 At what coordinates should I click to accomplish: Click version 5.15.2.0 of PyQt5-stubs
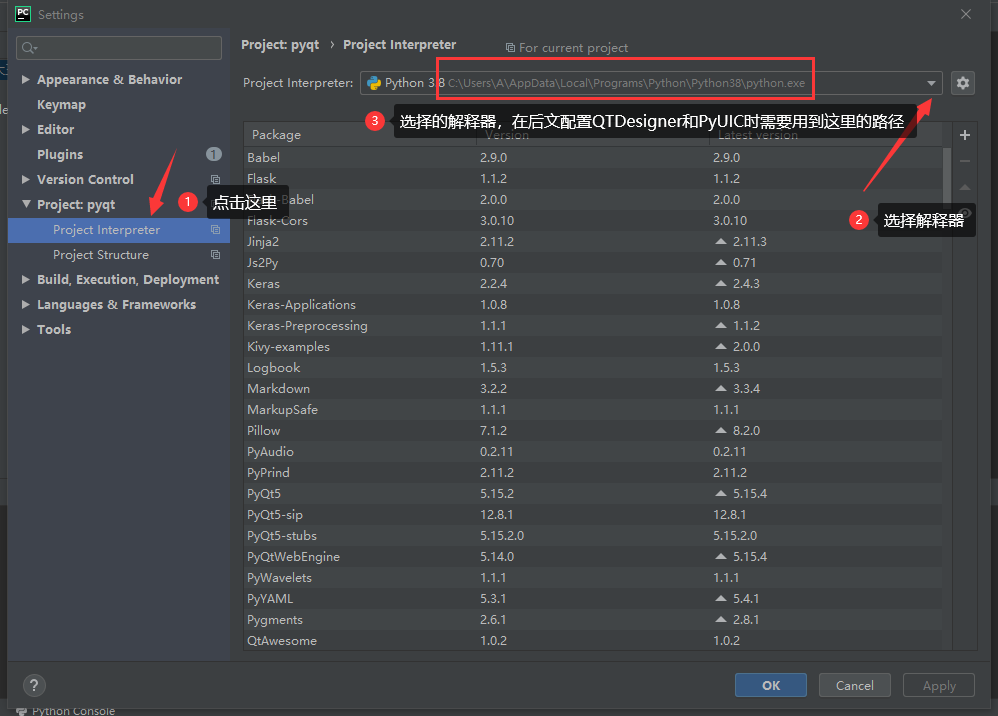coord(502,535)
